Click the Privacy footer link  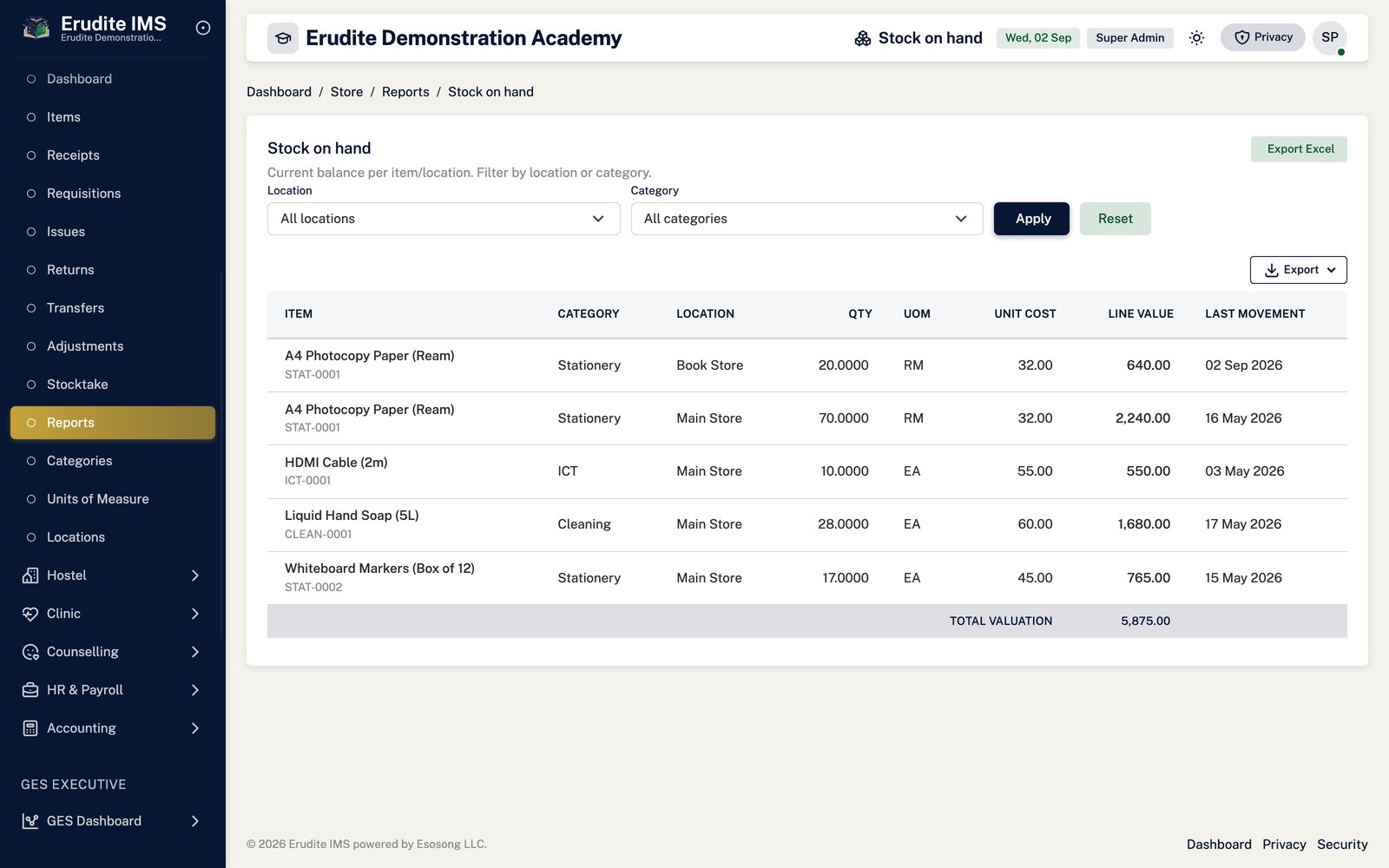click(x=1284, y=845)
